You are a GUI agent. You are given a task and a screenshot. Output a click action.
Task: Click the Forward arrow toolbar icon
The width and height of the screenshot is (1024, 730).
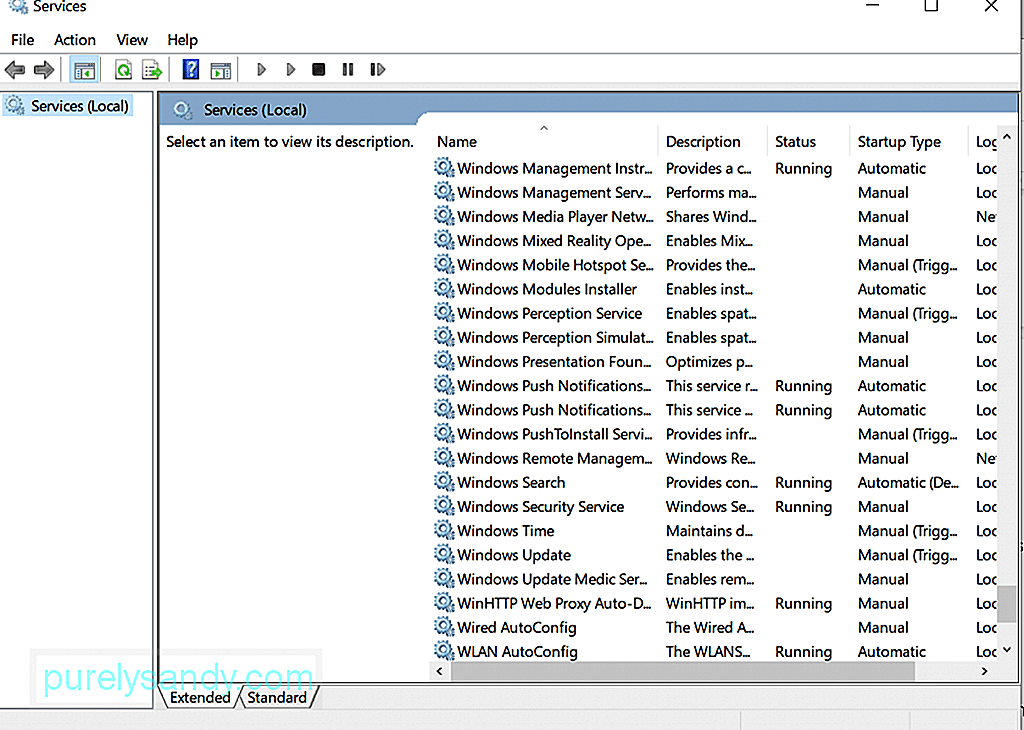coord(44,69)
